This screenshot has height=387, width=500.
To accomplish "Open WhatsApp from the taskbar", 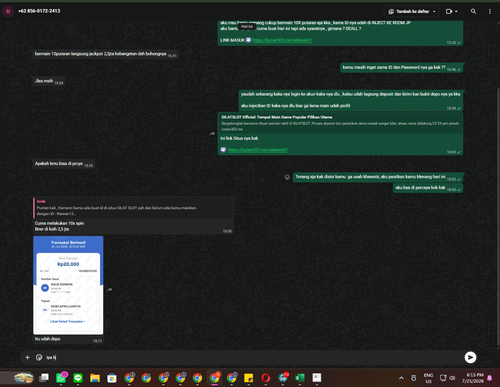I will tap(61, 378).
